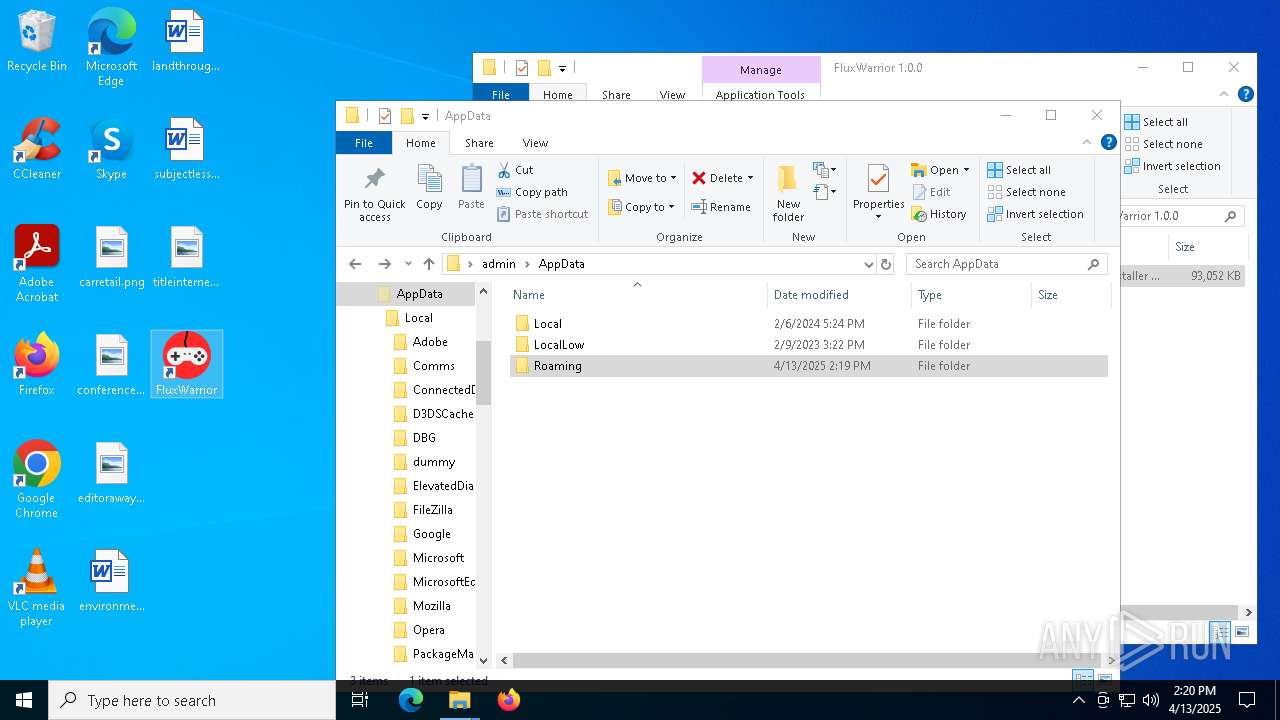The image size is (1280, 720).
Task: Open Customize Quick Access Toolbar dropdown in AppData
Action: pyautogui.click(x=425, y=116)
